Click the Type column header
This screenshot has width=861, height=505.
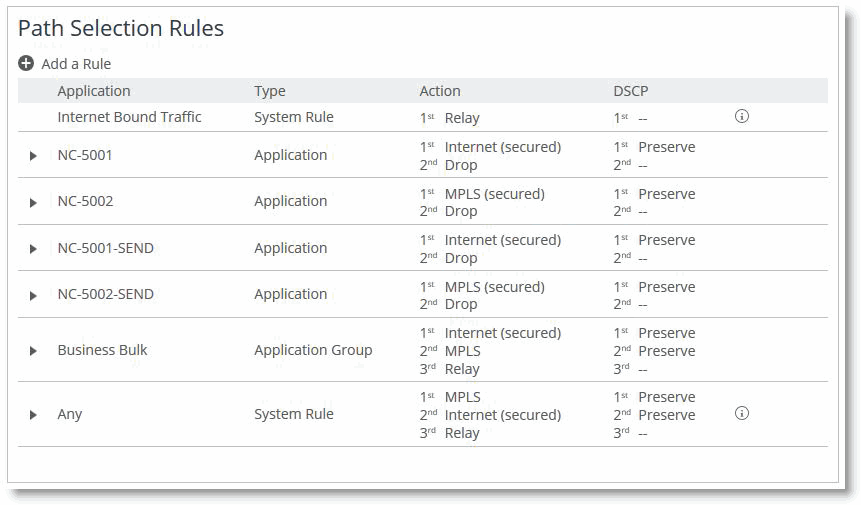270,91
